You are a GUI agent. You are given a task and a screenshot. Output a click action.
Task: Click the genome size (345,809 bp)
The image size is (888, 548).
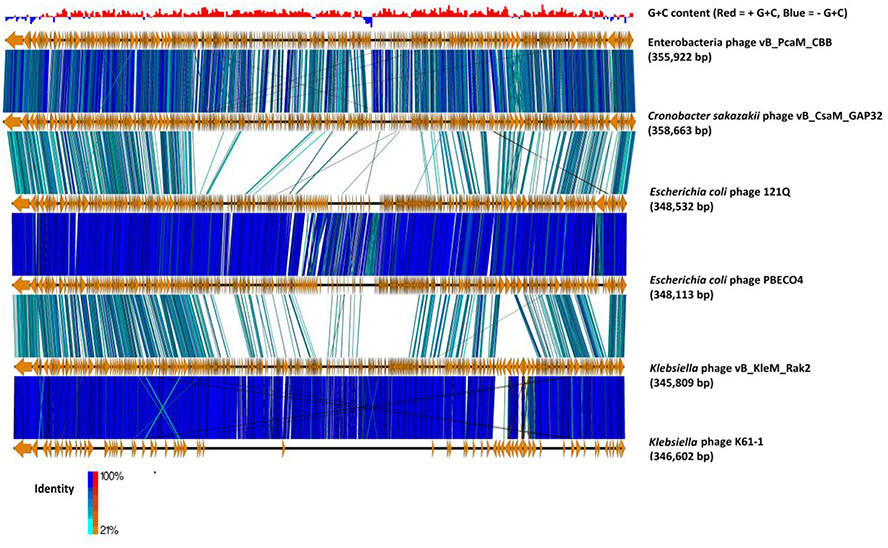pos(681,383)
